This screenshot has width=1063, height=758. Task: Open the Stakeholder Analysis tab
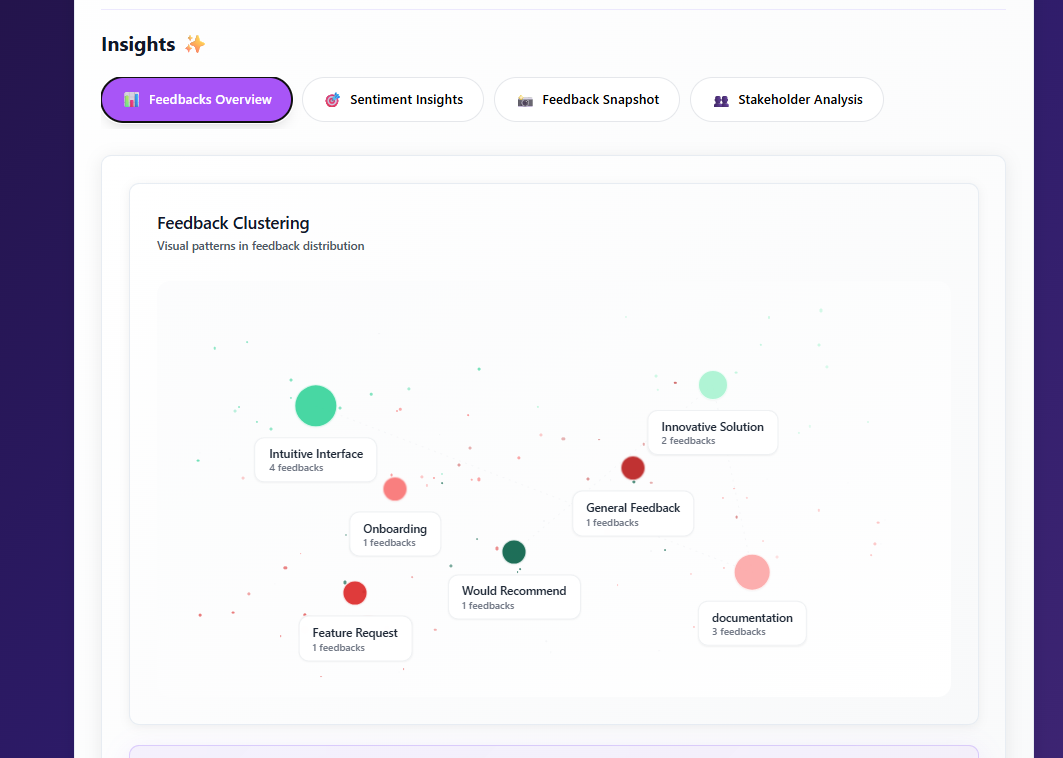coord(786,100)
